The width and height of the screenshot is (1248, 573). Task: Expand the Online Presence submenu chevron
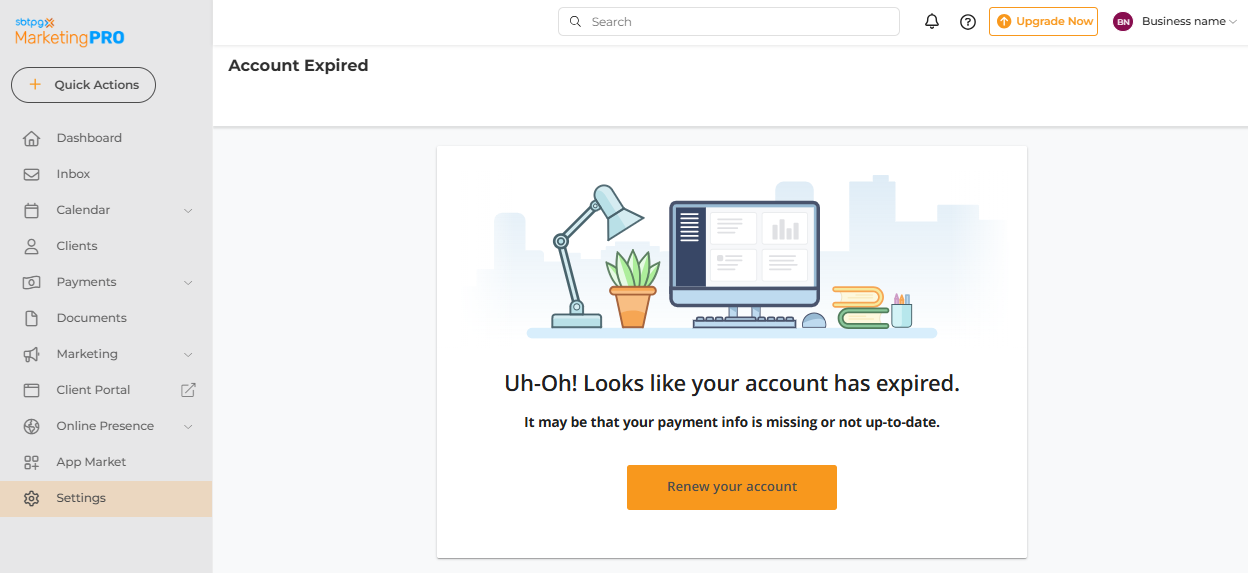(x=188, y=426)
